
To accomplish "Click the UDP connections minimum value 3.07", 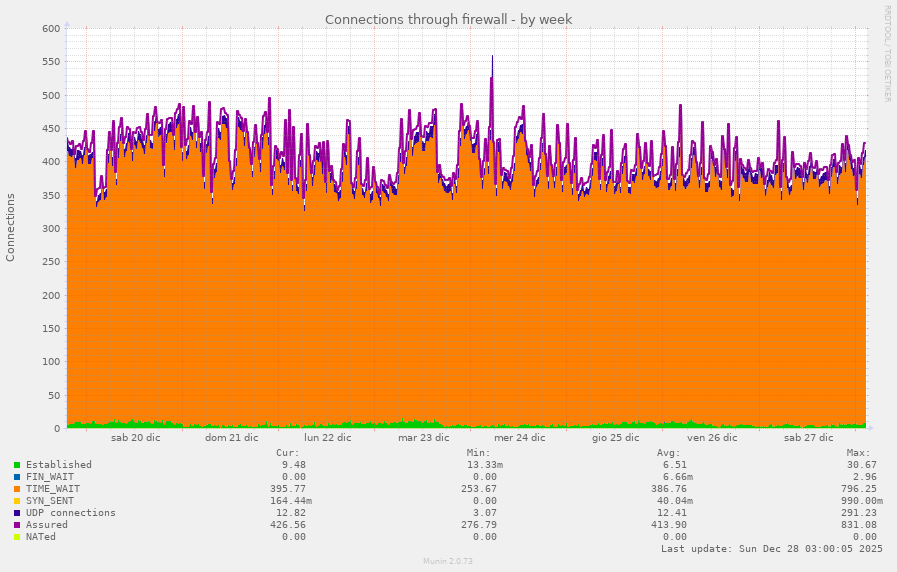I will coord(485,513).
